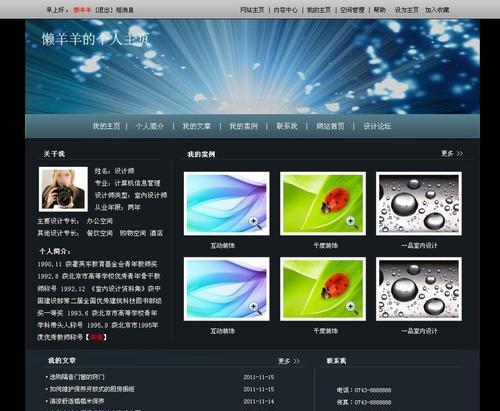The image size is (500, 411).
Task: Click magnifier icon on first-row 互动装饰 thumbnail
Action: [x=255, y=223]
